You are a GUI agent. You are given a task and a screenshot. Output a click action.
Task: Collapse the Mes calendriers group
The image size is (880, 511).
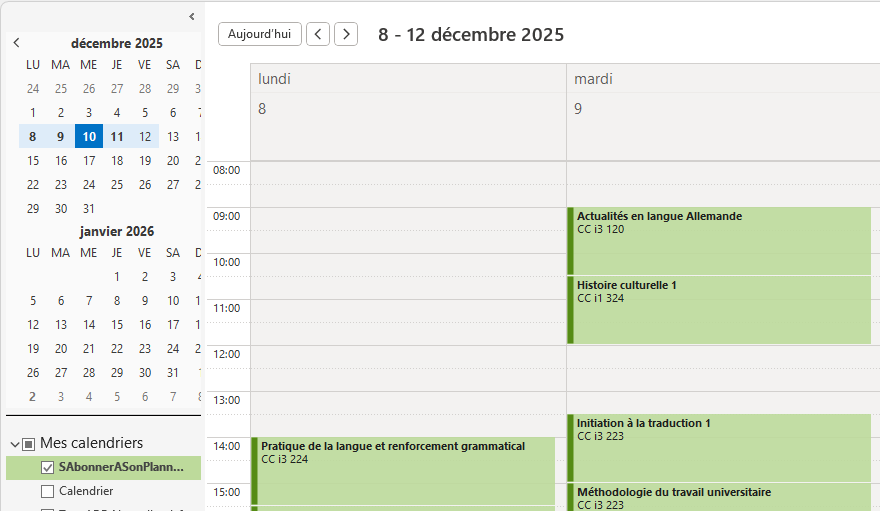(x=15, y=443)
